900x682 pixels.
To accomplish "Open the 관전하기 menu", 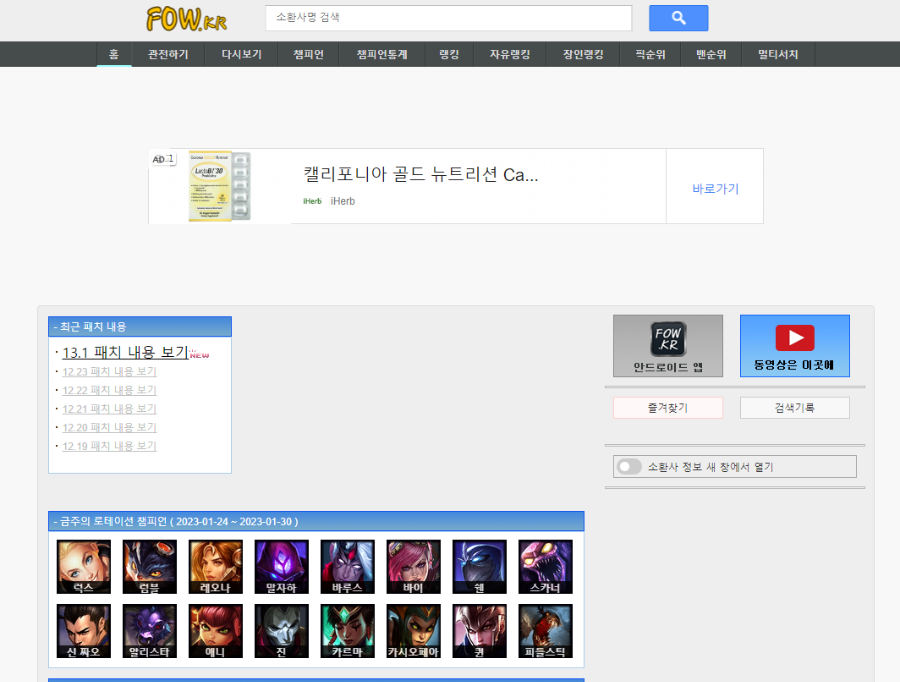I will pos(168,54).
